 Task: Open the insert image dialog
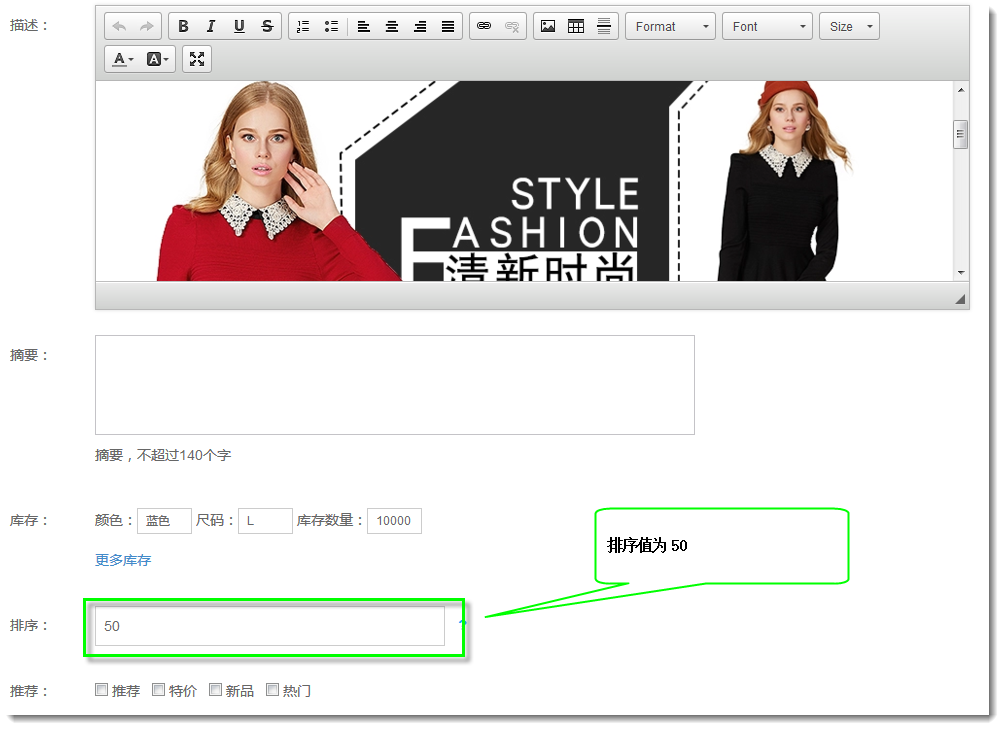tap(548, 26)
